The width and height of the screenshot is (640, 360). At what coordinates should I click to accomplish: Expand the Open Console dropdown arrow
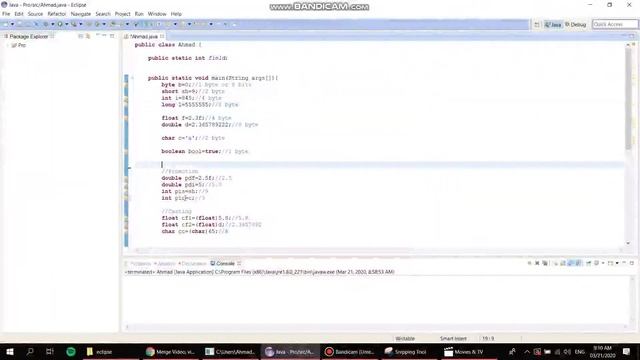[617, 263]
